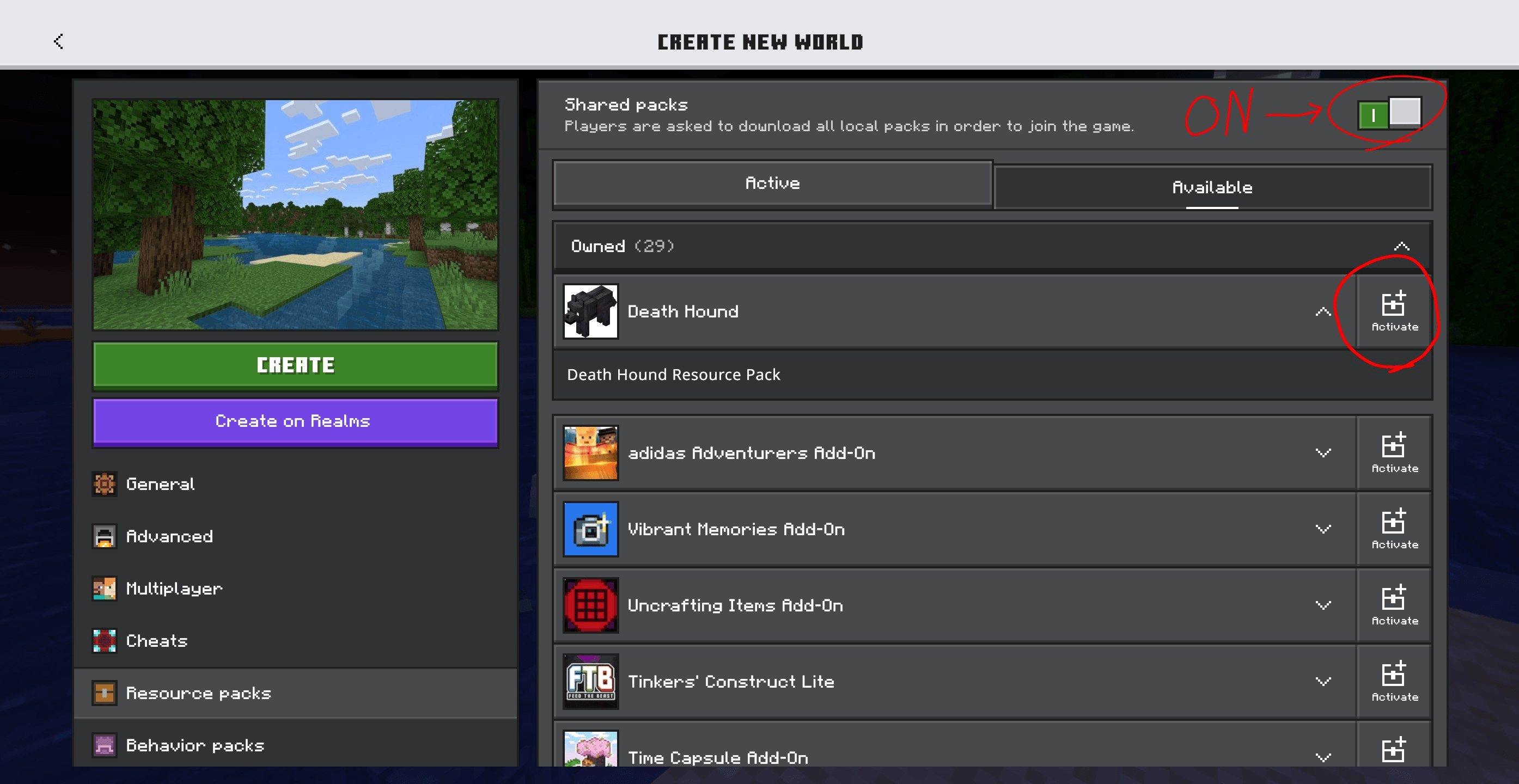This screenshot has height=784, width=1519.
Task: Activate Time Capsule Add-On
Action: click(x=1394, y=744)
